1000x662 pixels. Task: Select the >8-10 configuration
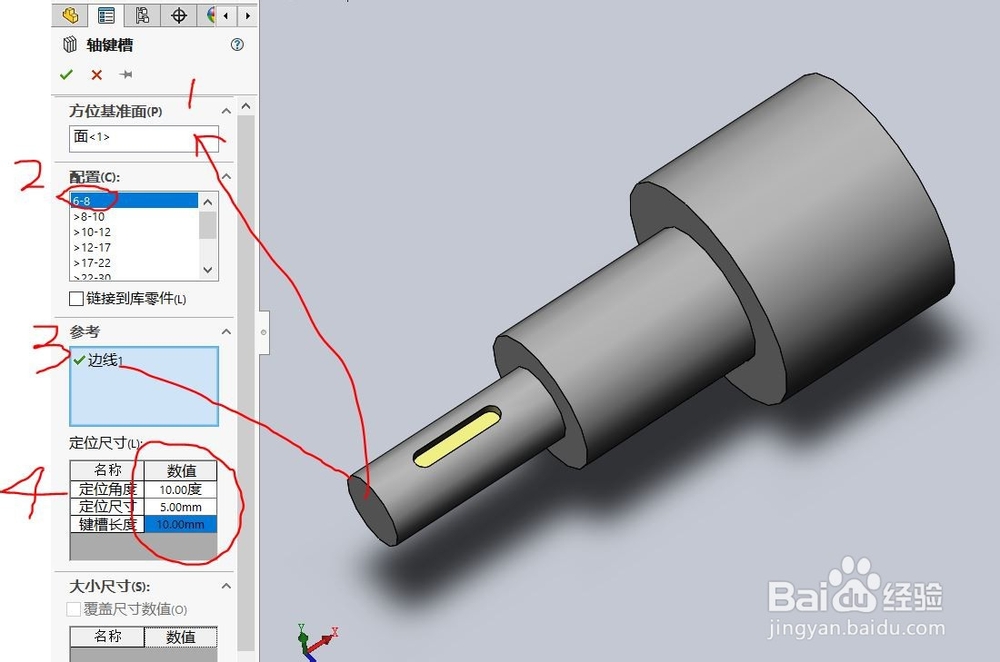134,217
